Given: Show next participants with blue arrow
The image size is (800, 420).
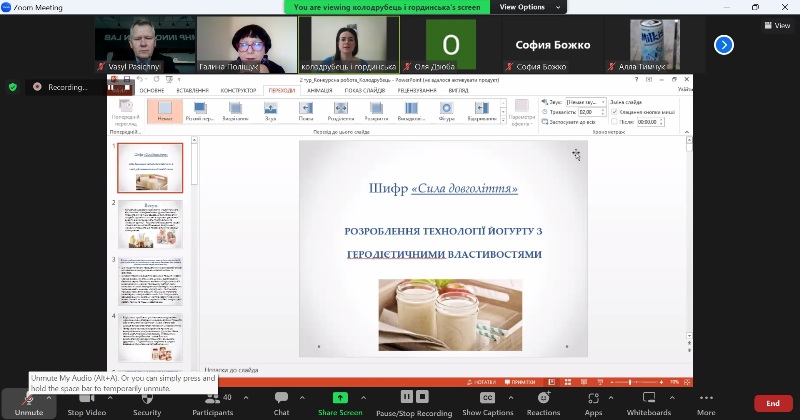Looking at the screenshot, I should (723, 45).
